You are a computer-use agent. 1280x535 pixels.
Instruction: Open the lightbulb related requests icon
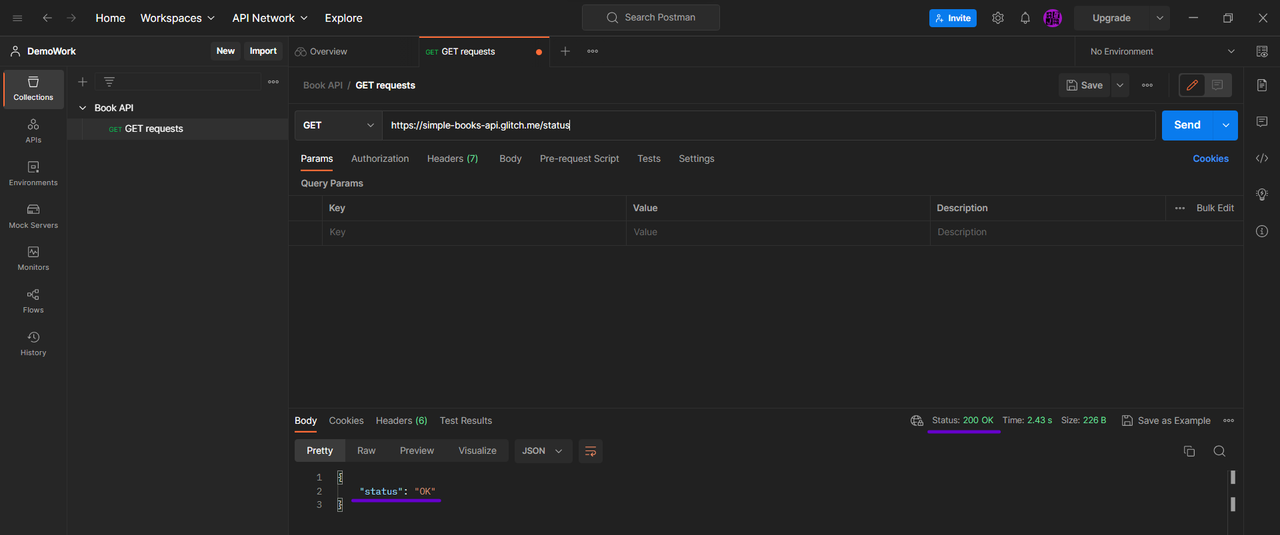pos(1262,194)
